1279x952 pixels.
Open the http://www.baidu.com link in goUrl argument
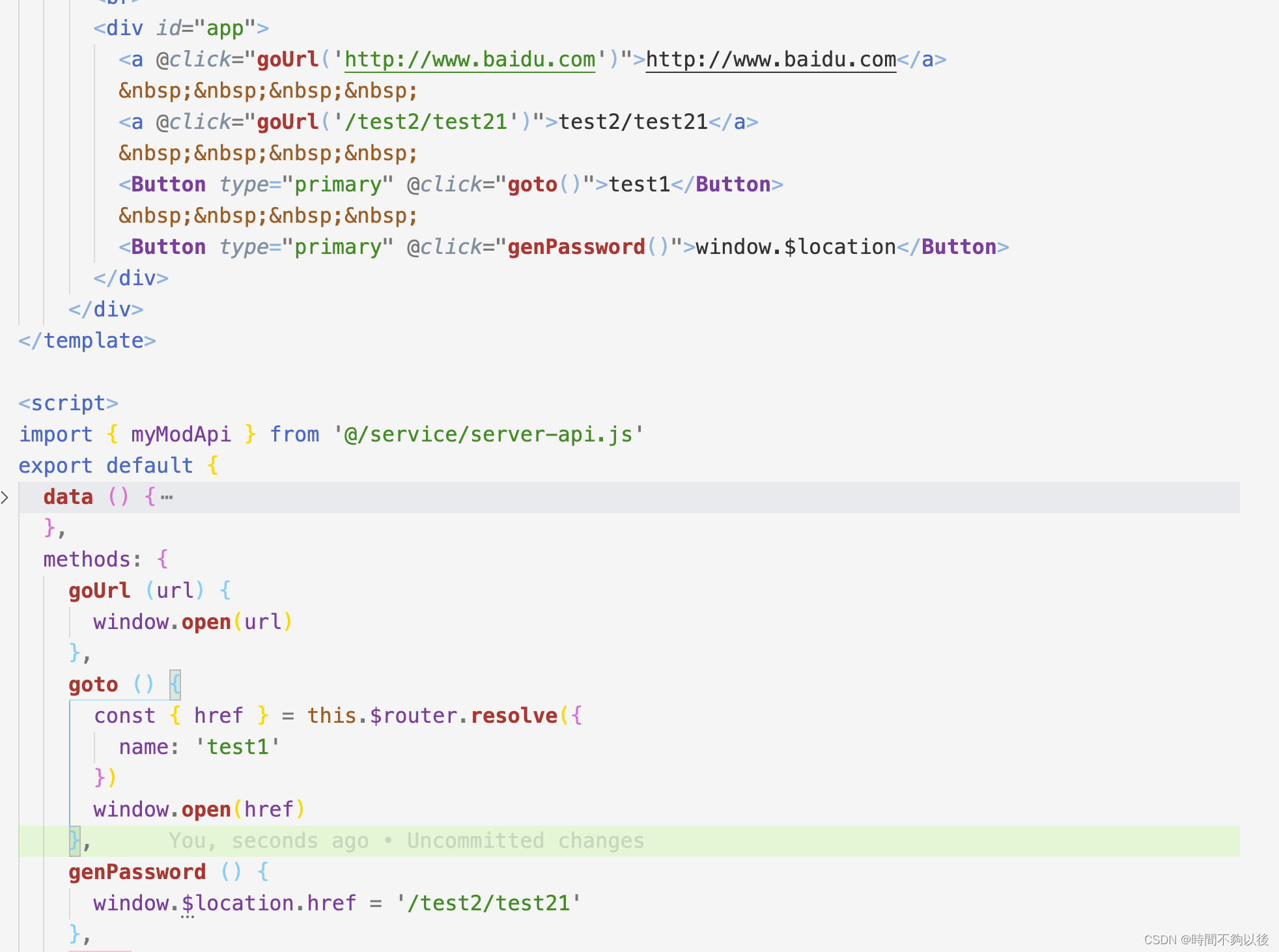(x=470, y=60)
